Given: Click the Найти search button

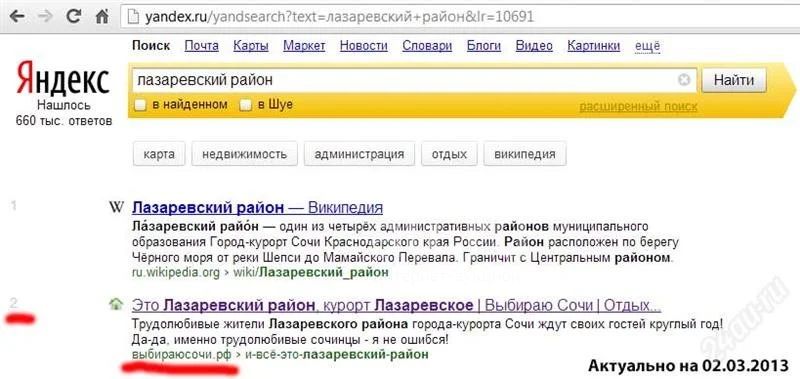Looking at the screenshot, I should (x=734, y=80).
